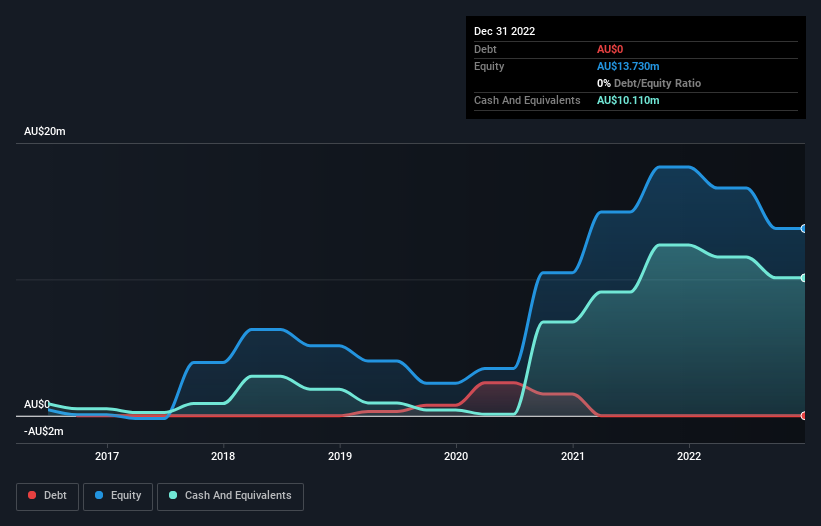Click the AU$13.730m equity value
821x526 pixels.
[x=628, y=66]
